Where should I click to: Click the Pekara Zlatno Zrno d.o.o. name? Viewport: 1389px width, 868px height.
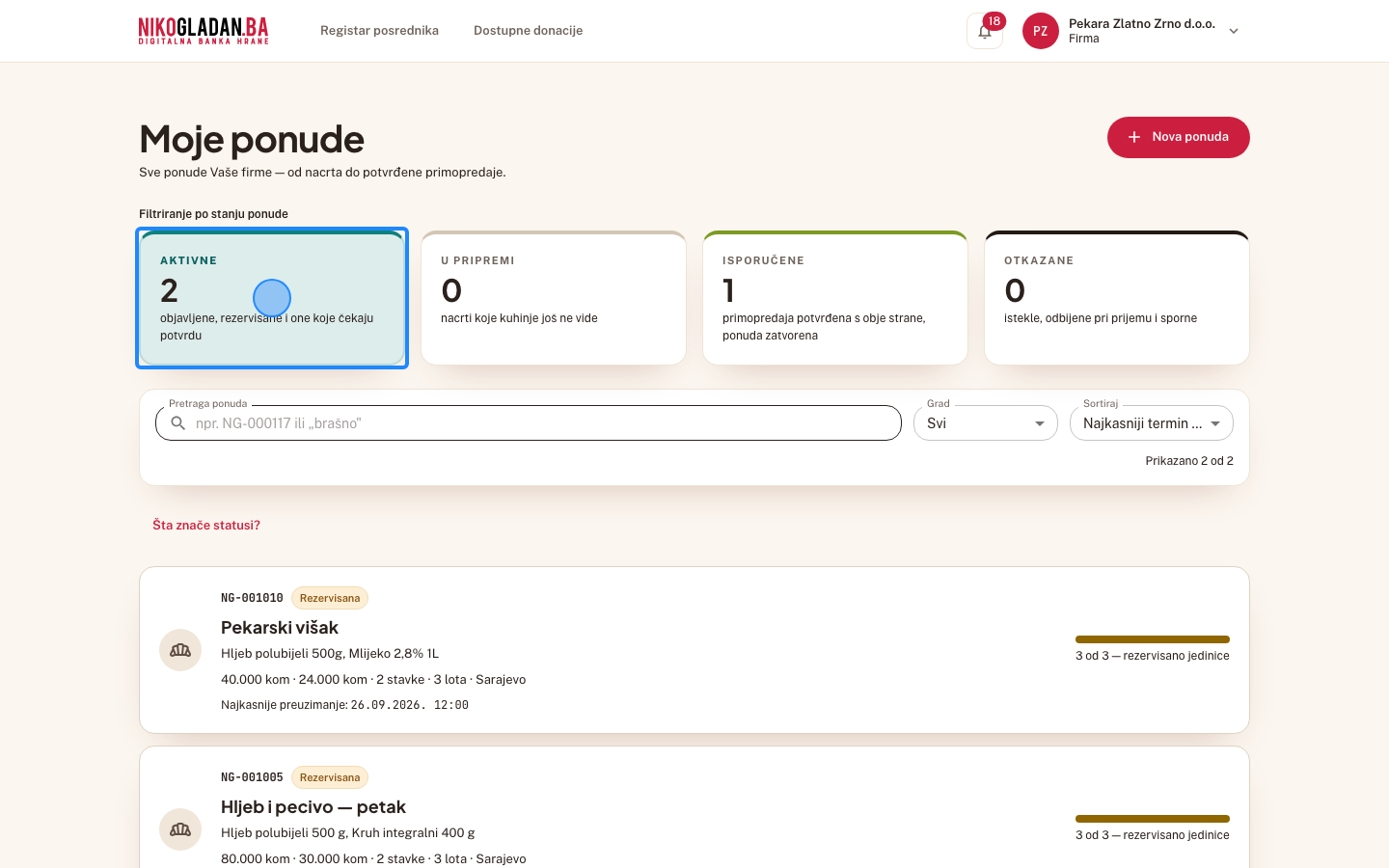(1142, 23)
